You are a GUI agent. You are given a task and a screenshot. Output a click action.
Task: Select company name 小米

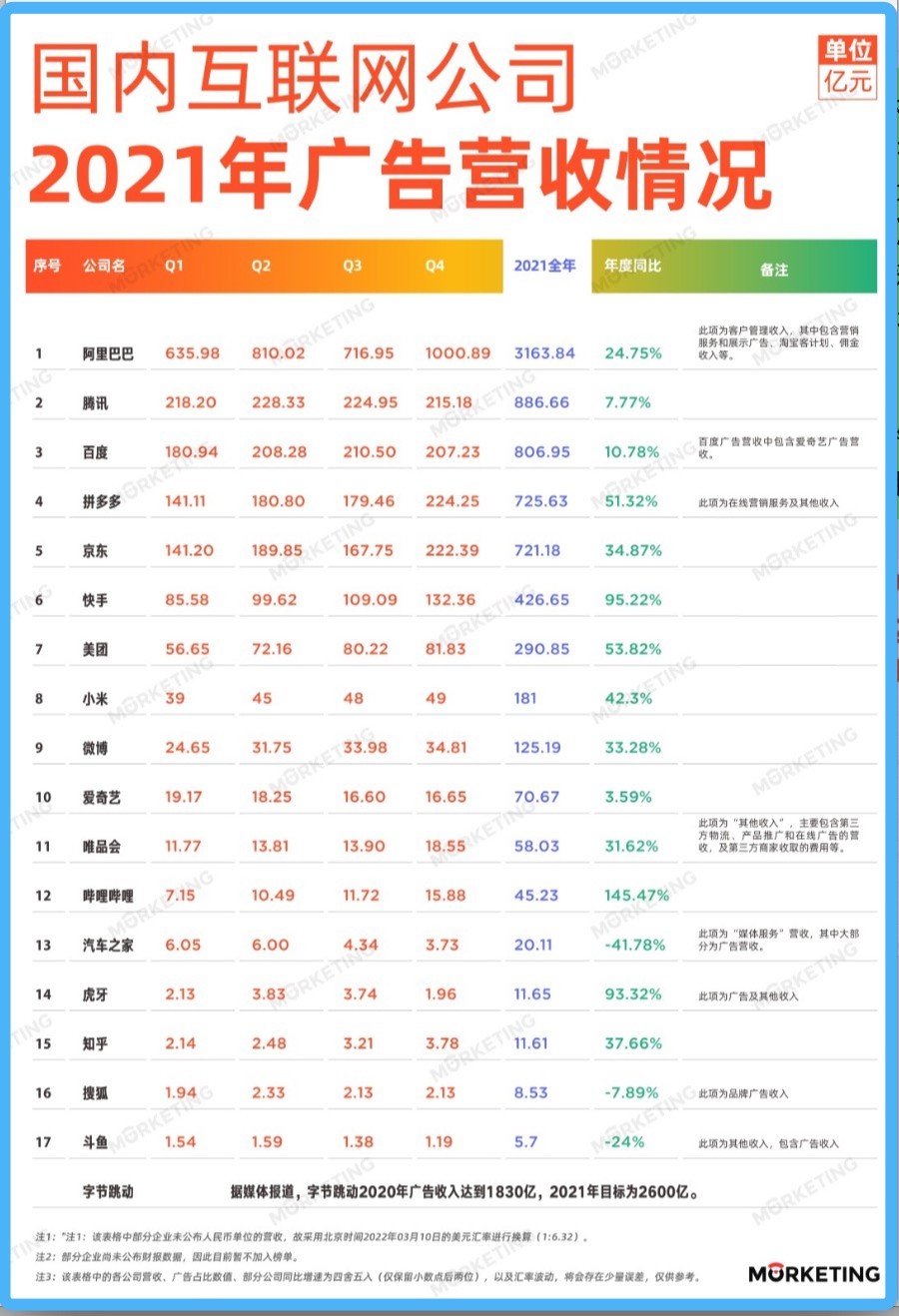[95, 699]
